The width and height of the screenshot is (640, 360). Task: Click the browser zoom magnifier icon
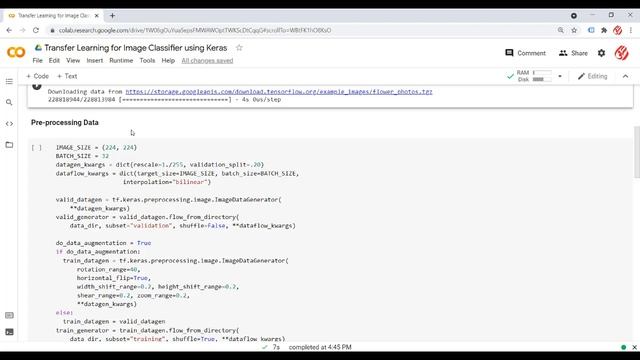coord(561,30)
